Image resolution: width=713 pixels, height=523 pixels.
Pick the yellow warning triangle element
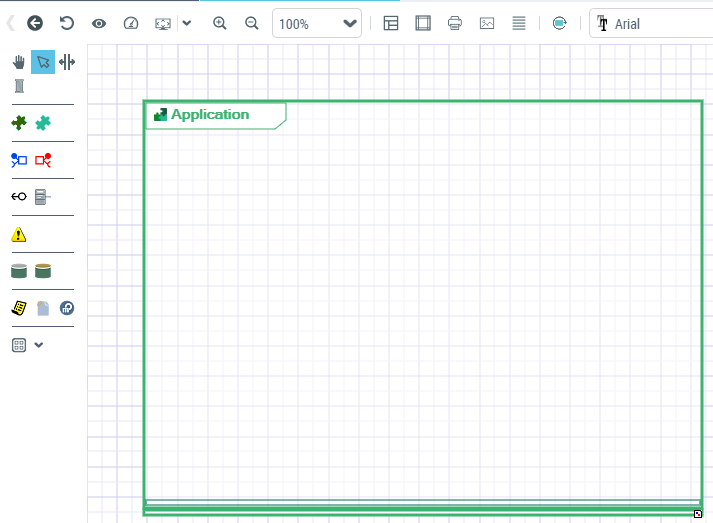click(19, 235)
